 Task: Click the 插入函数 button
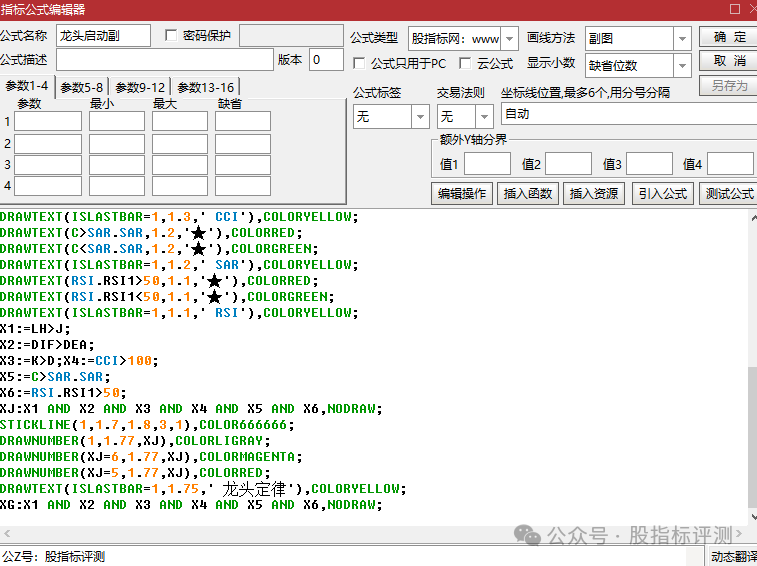point(528,194)
